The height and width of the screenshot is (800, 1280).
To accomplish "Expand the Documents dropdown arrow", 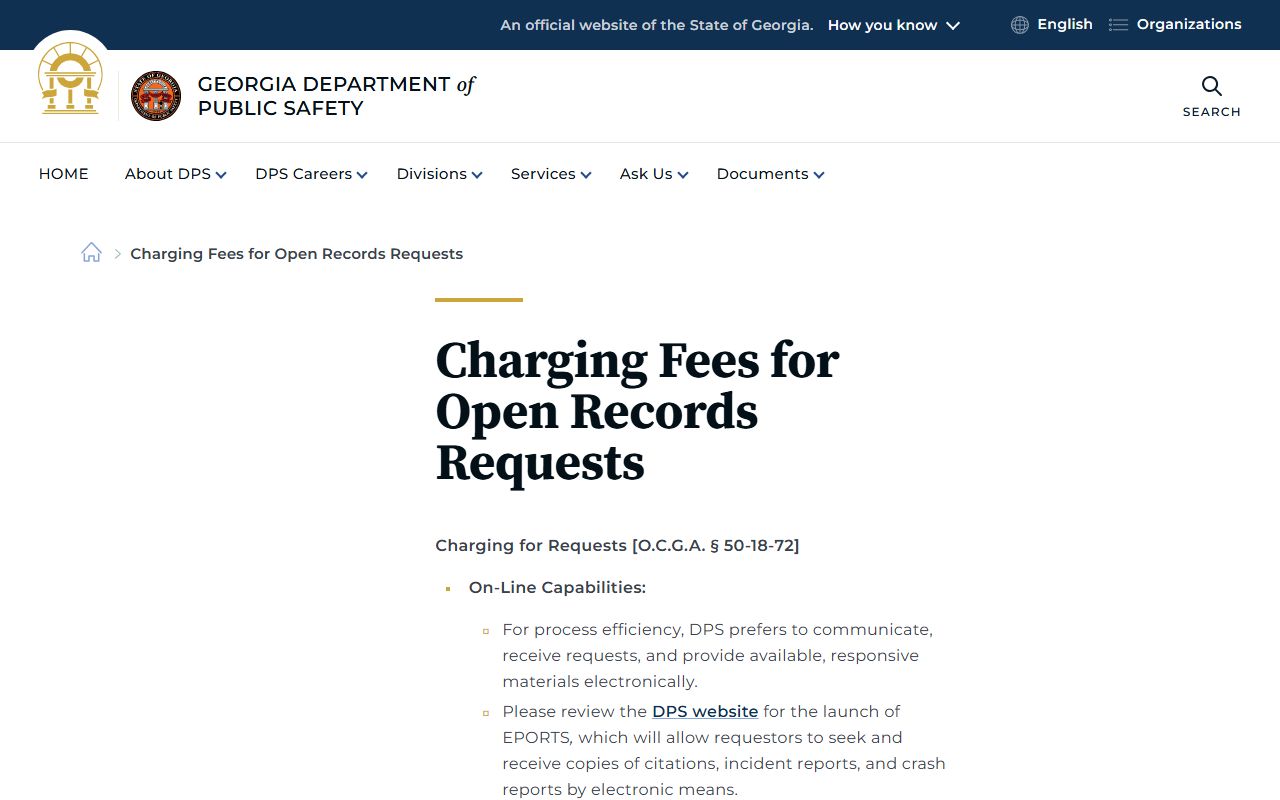I will 819,175.
